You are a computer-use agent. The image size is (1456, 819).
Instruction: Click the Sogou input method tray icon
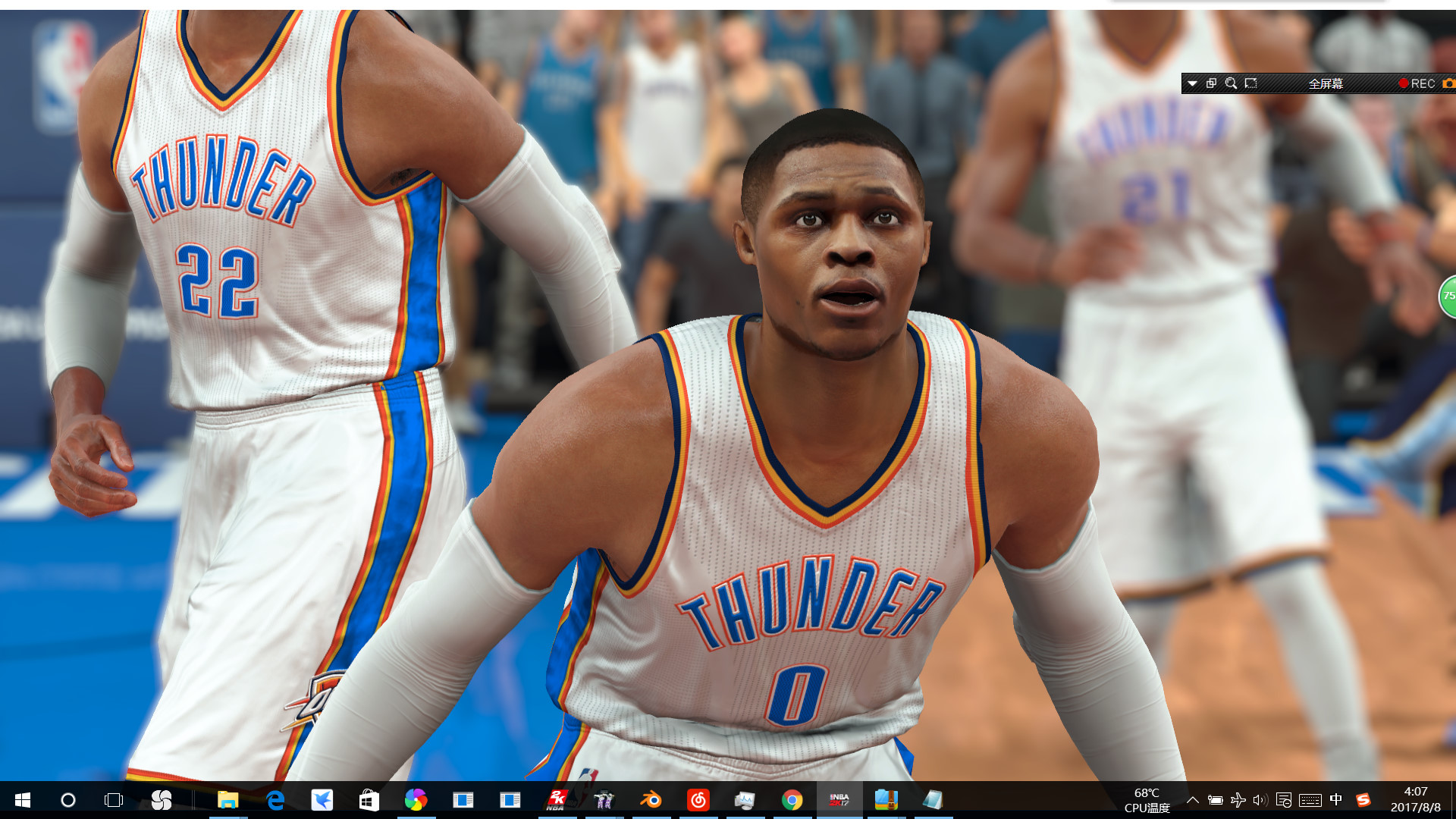point(1363,800)
